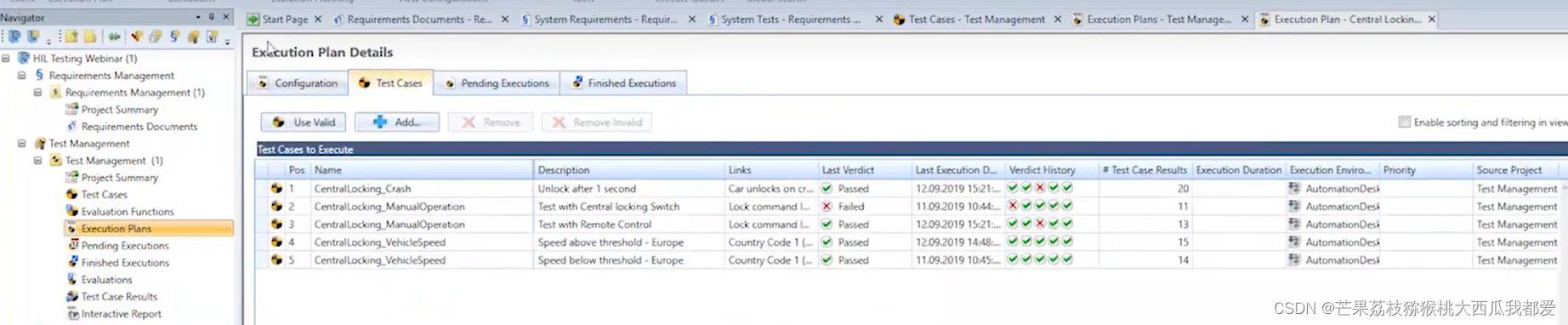
Task: Open Finished Executions in navigator tree
Action: tap(117, 263)
